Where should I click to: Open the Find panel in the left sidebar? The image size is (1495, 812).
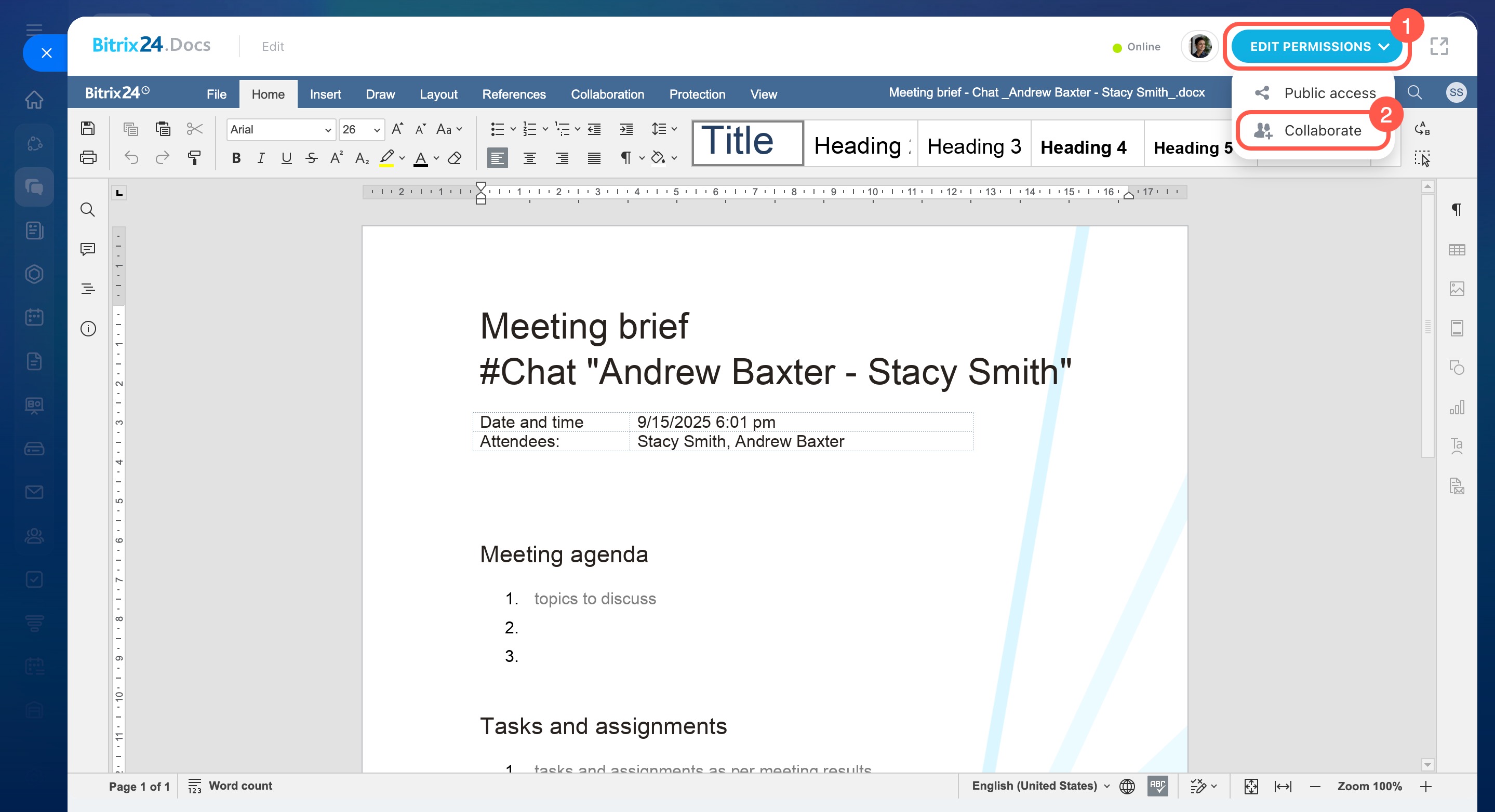88,209
